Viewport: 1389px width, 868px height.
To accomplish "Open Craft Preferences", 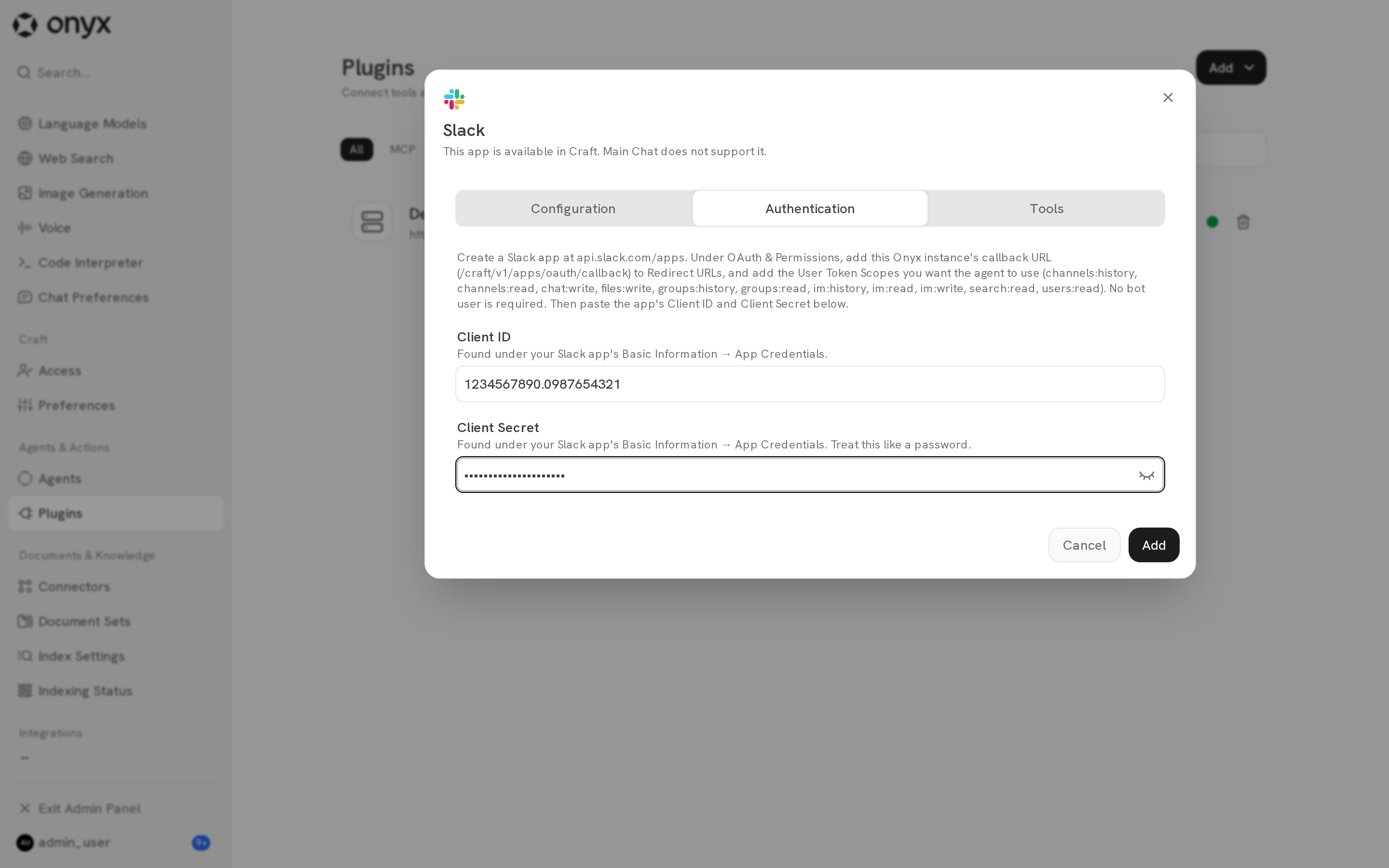I will click(115, 405).
